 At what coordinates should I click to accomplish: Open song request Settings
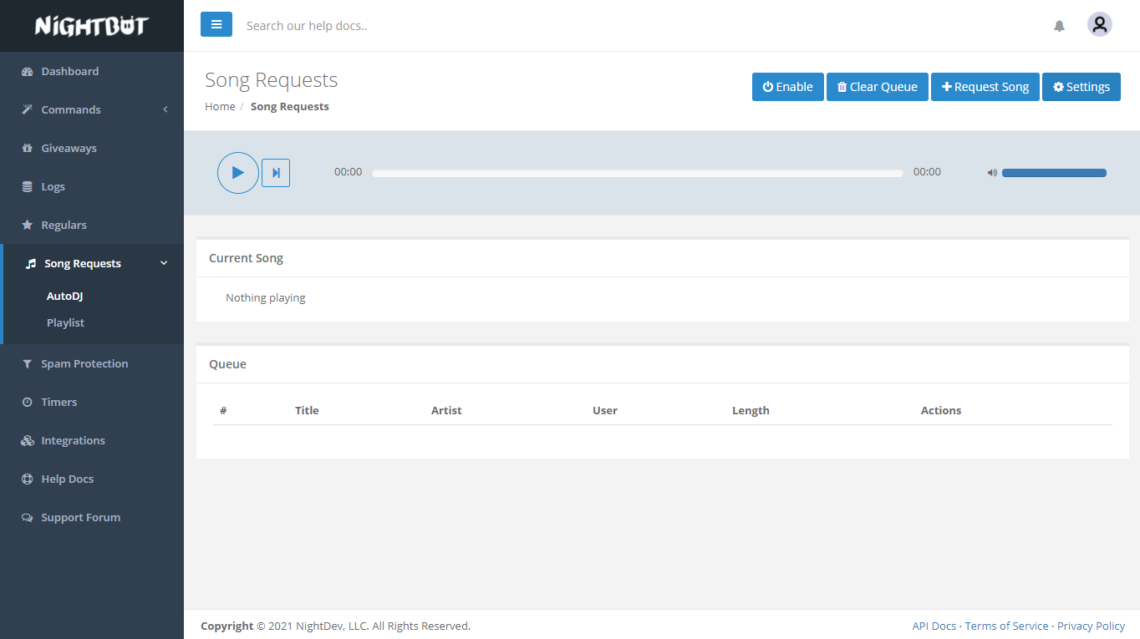[1081, 87]
